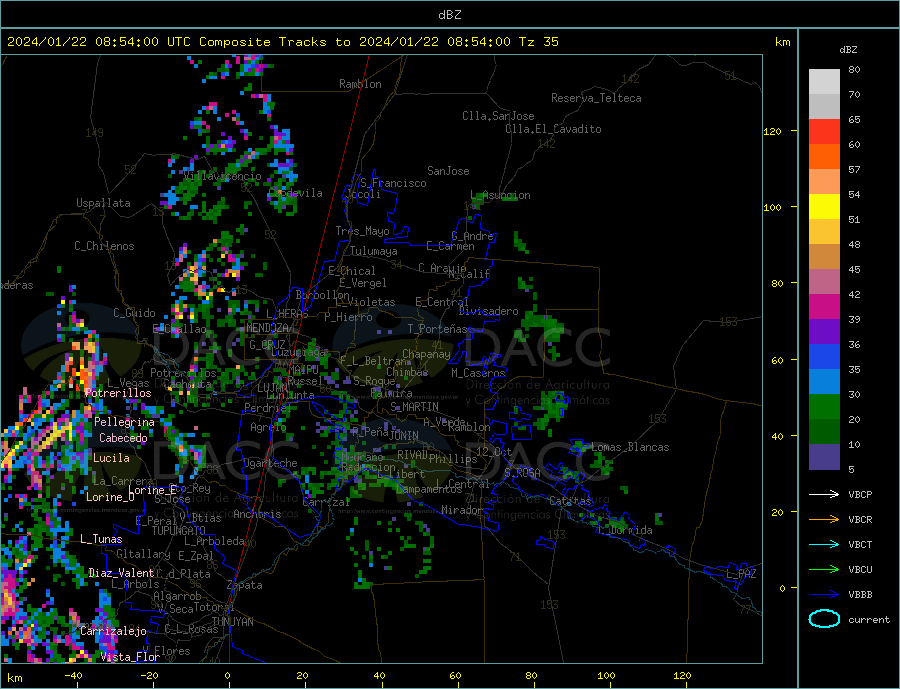
Task: Select the light blue swatch between 35 and 30
Action: (824, 382)
